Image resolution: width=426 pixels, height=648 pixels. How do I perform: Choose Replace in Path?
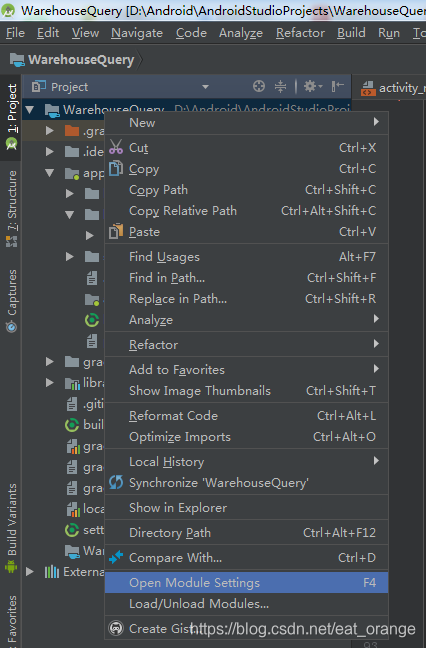246,298
